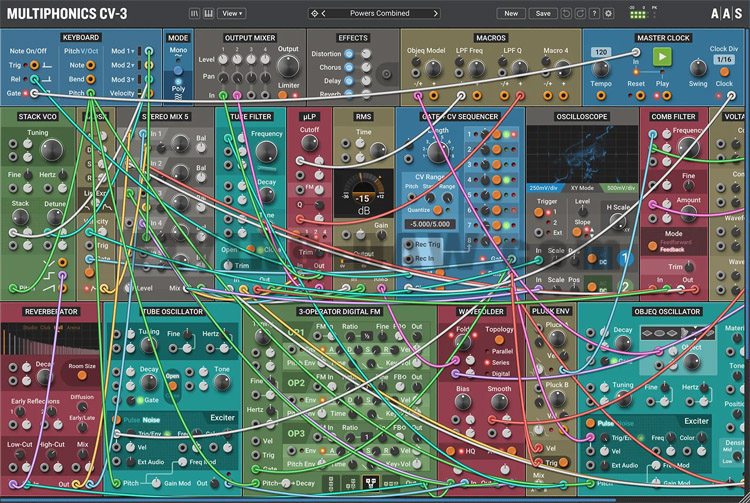
Task: Click oscilloscope Trigger source orange button
Action: [539, 212]
